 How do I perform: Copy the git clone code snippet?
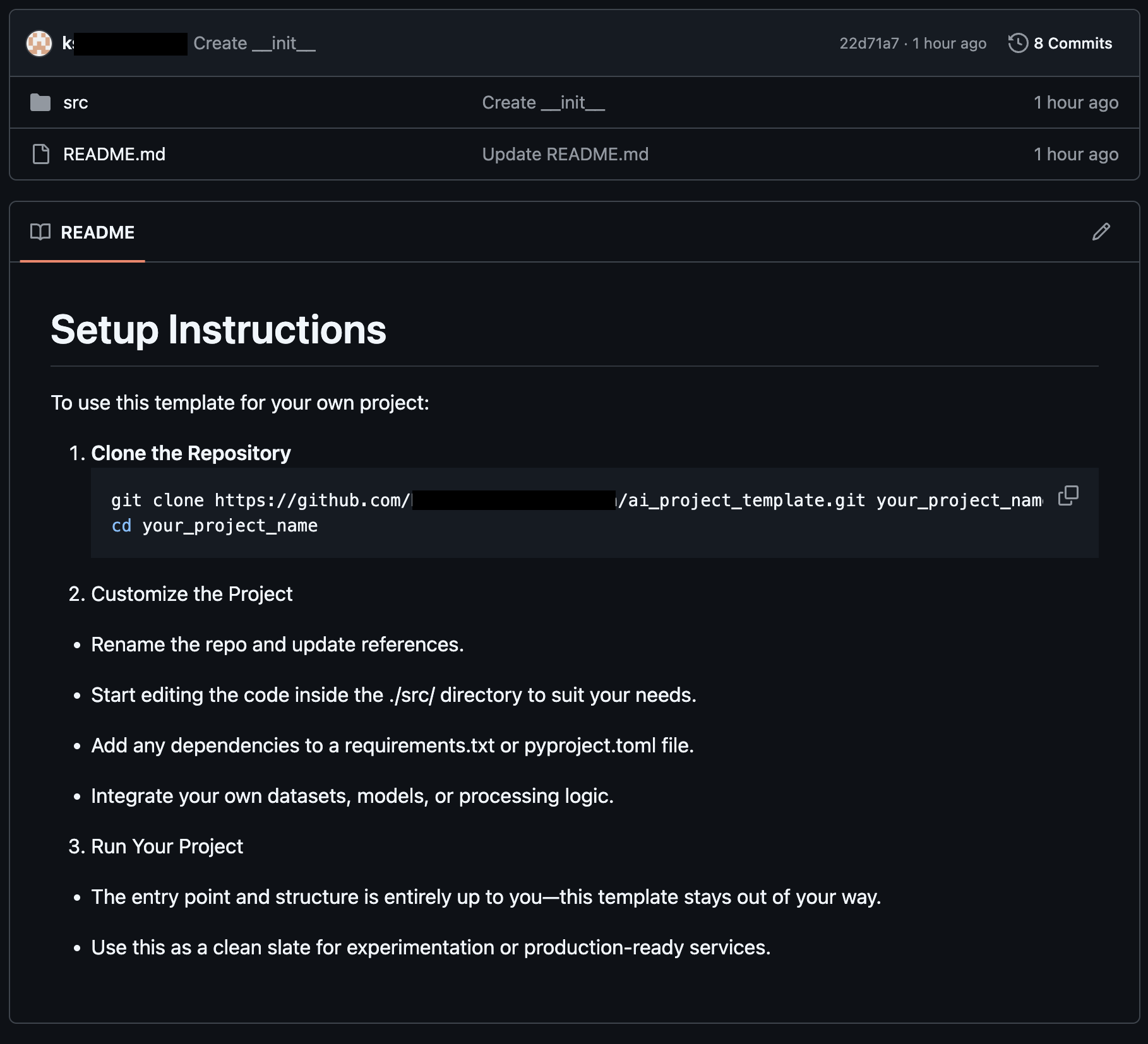pos(1068,495)
